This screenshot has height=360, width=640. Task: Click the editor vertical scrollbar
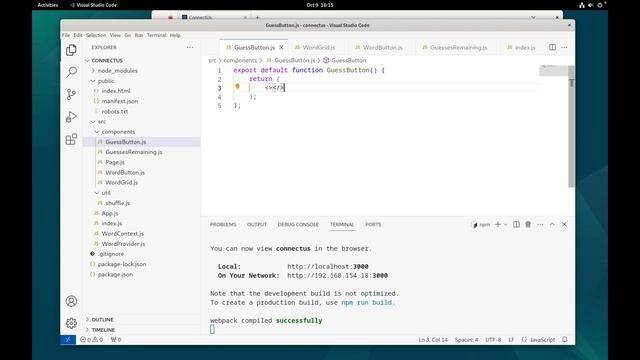[571, 127]
